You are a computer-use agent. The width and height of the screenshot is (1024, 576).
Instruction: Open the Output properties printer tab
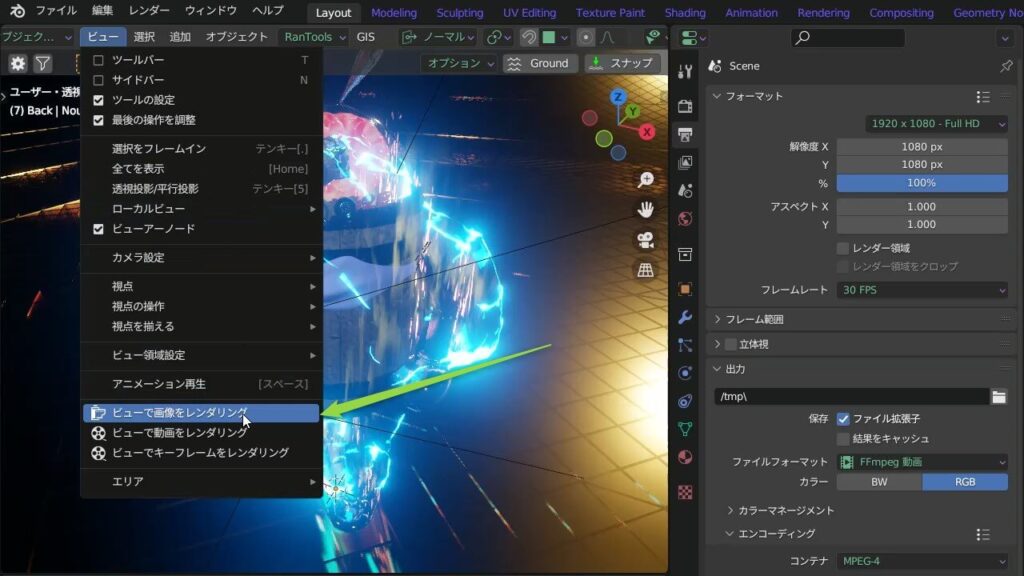(x=684, y=135)
